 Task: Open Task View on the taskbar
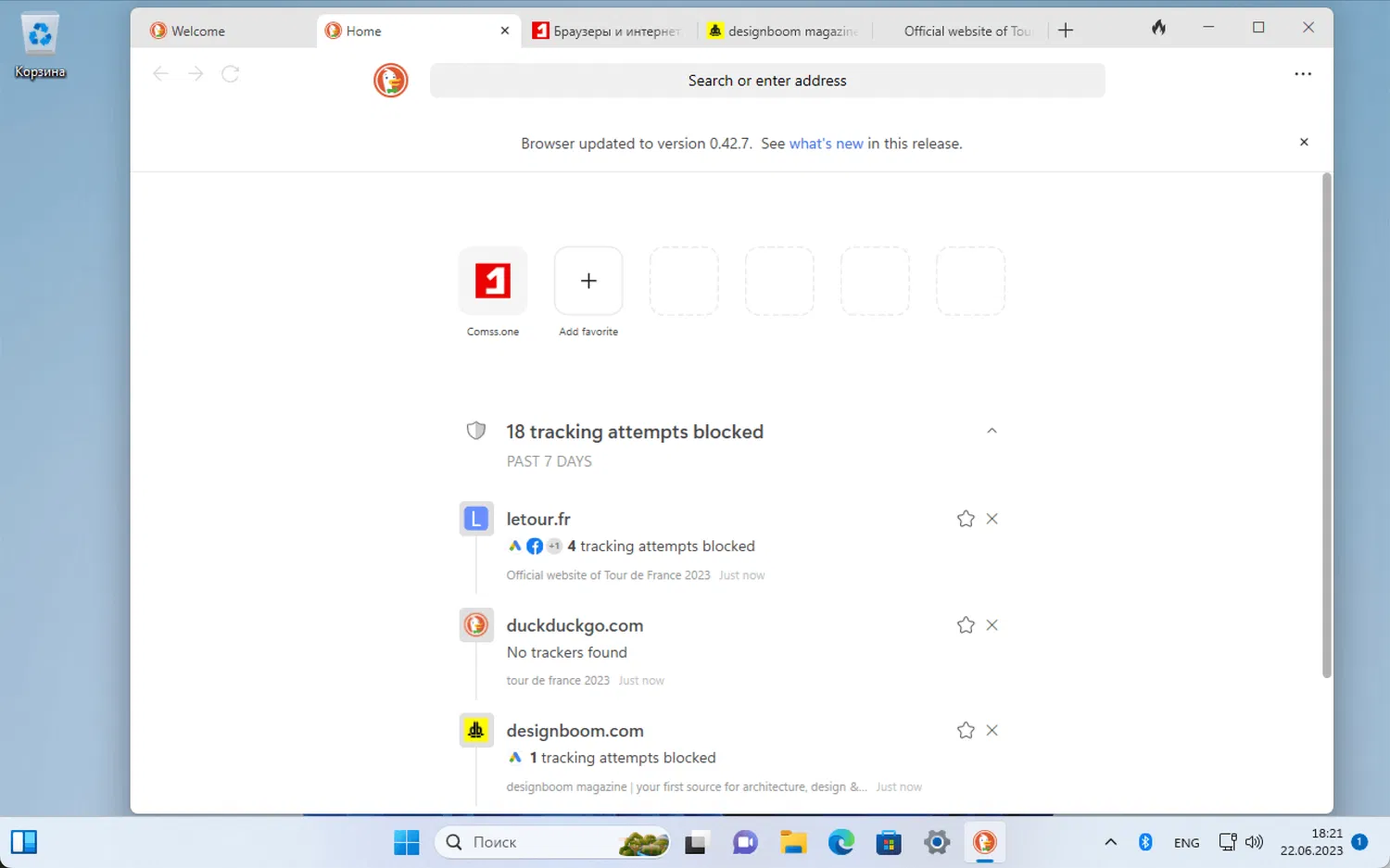[696, 842]
